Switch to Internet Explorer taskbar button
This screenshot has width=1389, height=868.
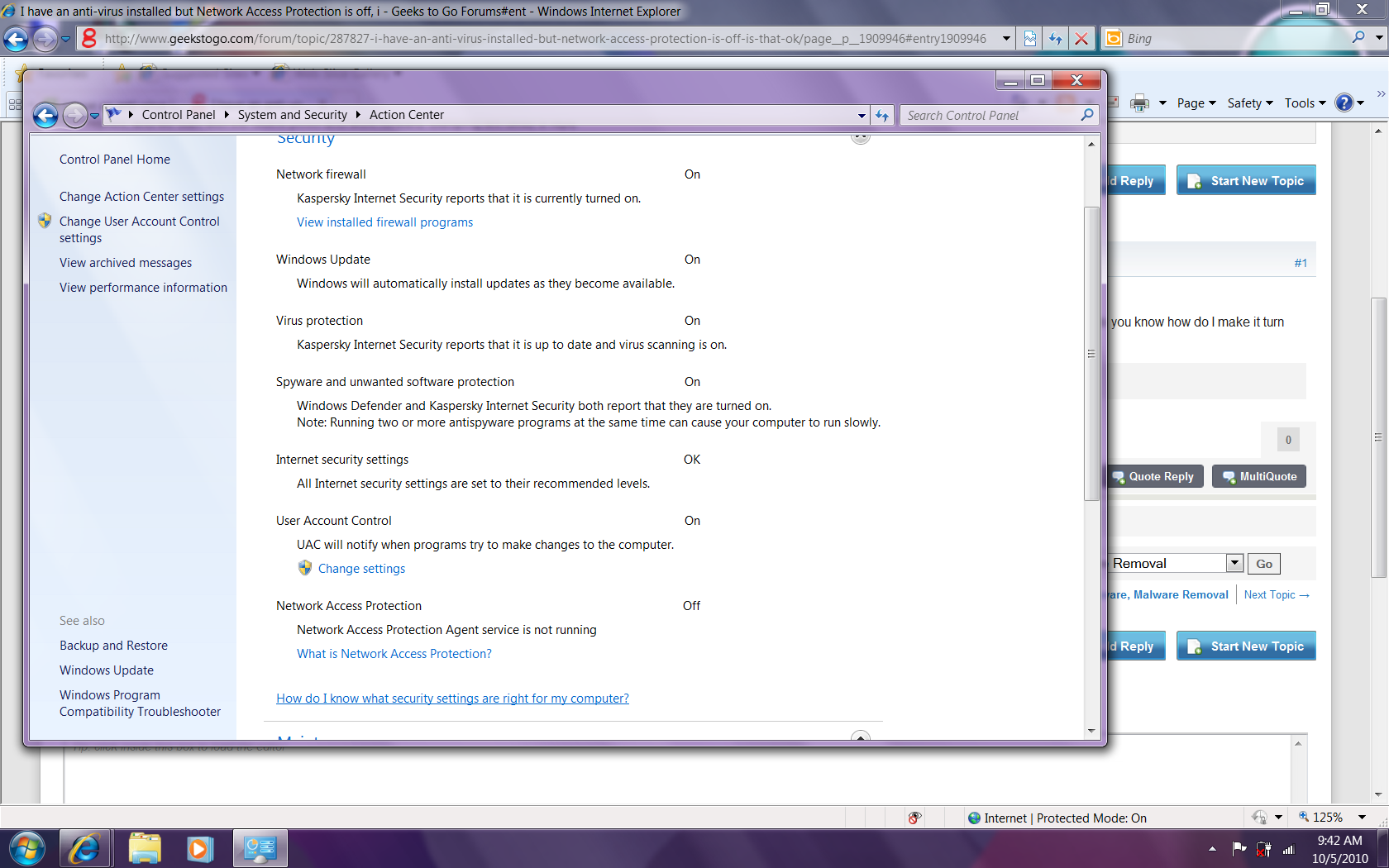tap(85, 849)
